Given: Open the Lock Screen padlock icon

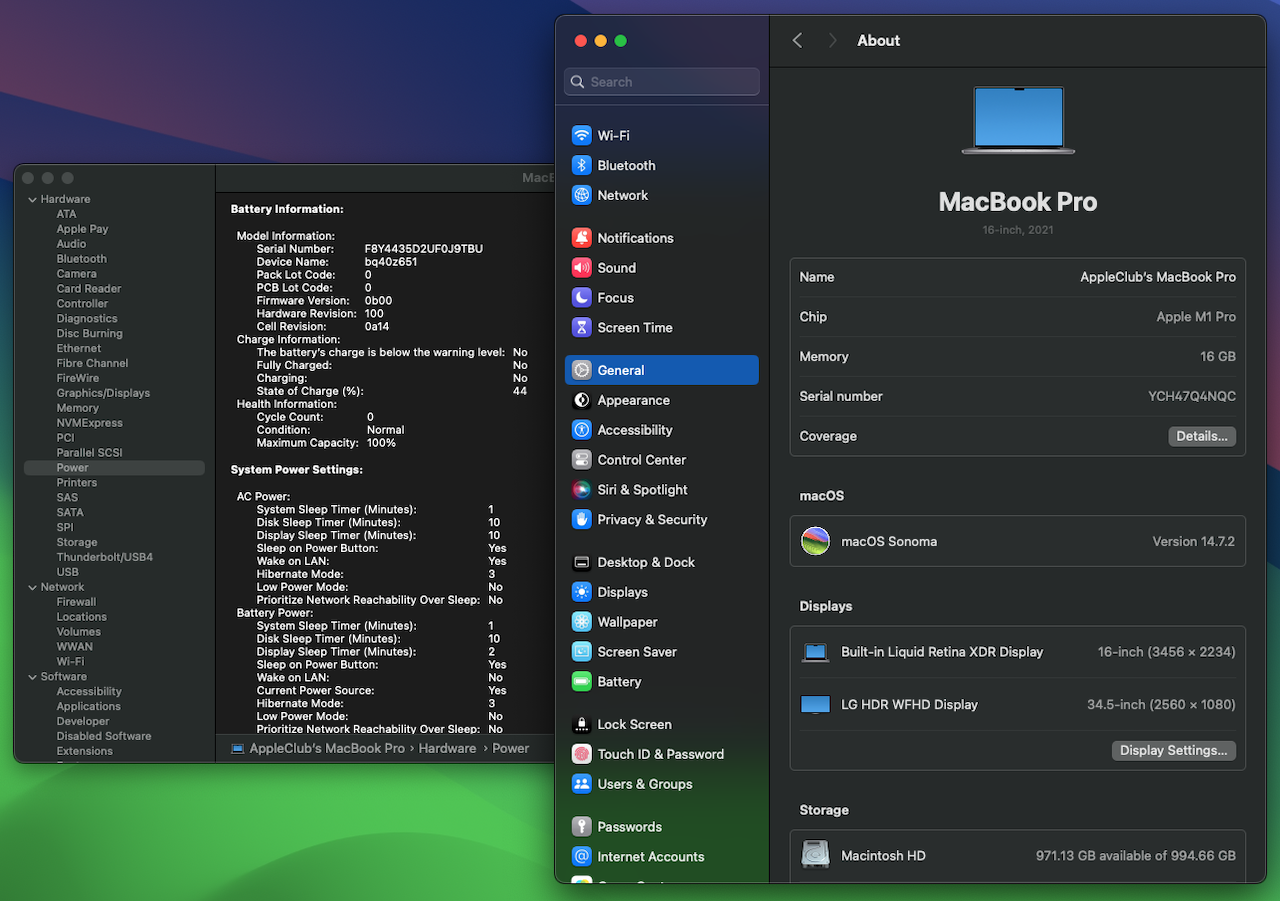Looking at the screenshot, I should [581, 724].
